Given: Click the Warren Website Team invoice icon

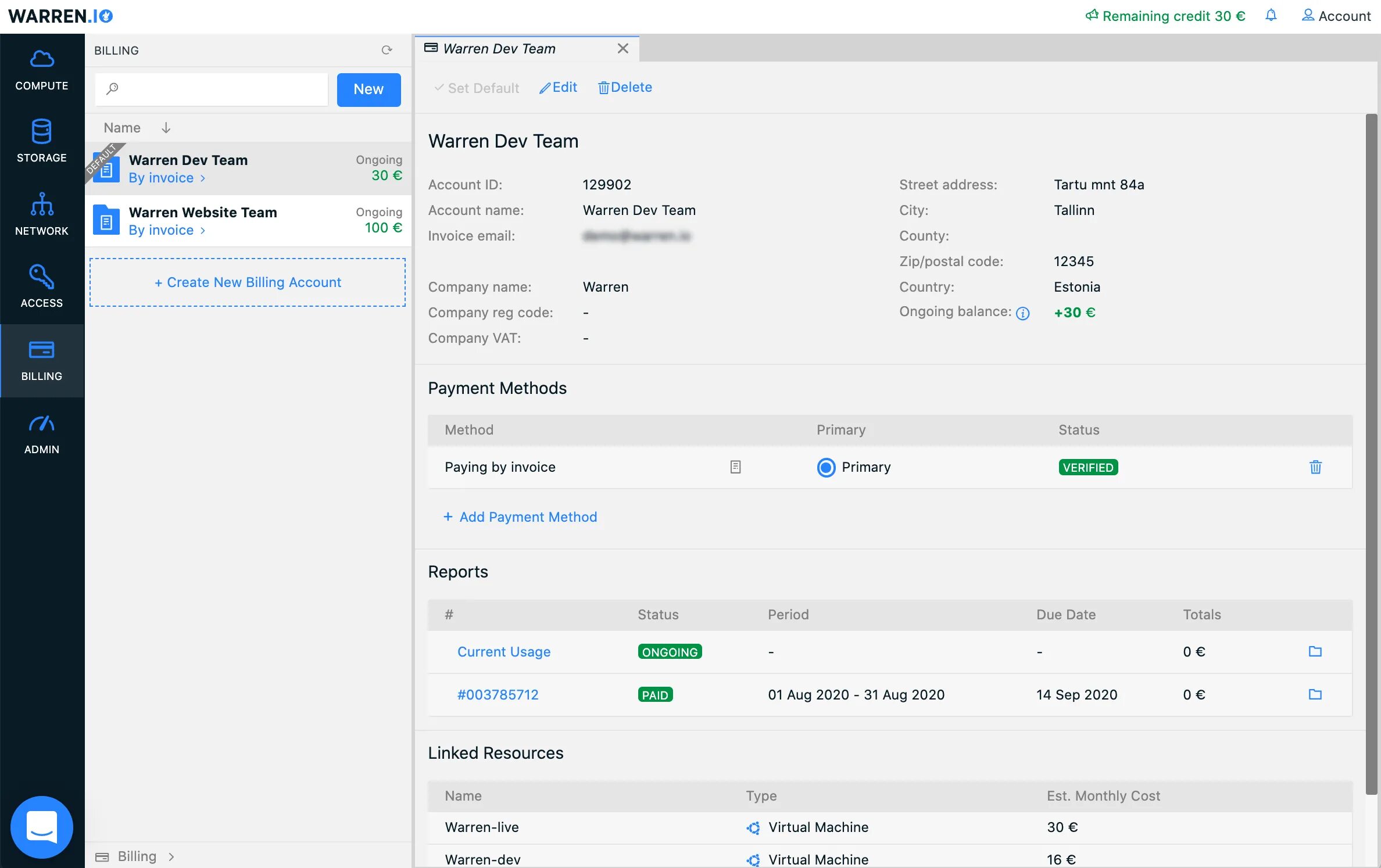Looking at the screenshot, I should [x=106, y=221].
